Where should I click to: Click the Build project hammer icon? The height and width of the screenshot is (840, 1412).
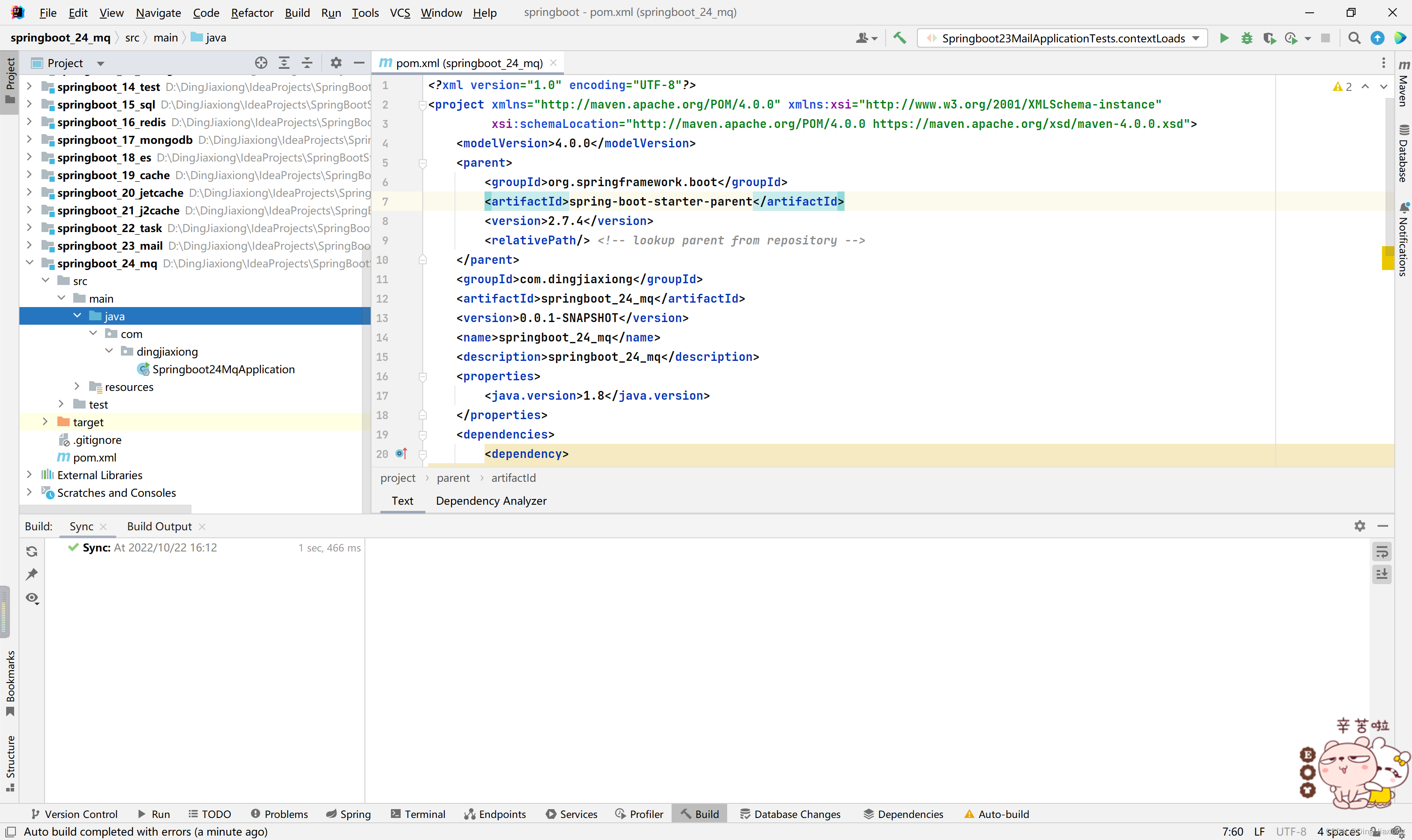pyautogui.click(x=899, y=38)
